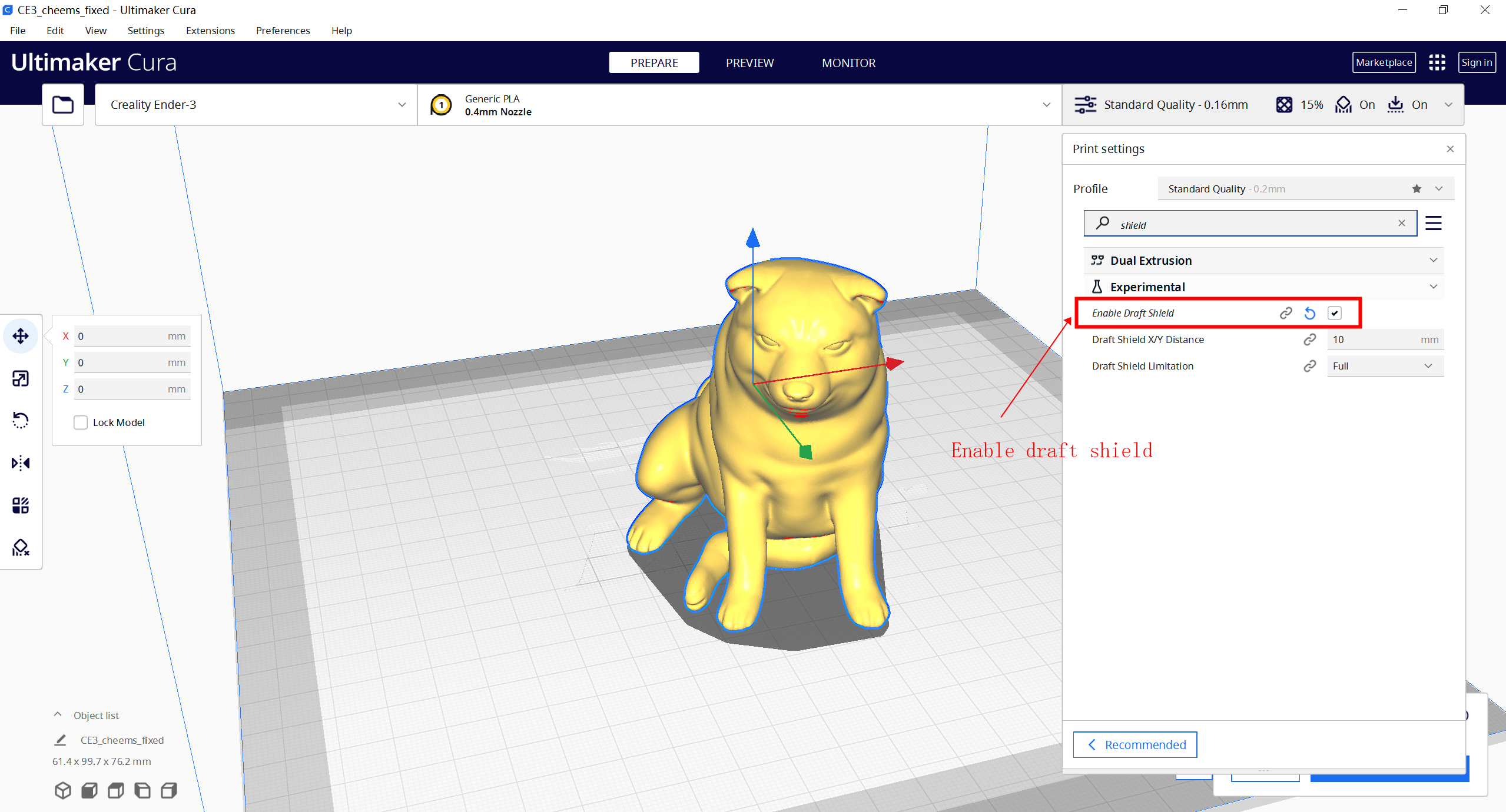Open the Ultimaker apps grid icon

1437,62
